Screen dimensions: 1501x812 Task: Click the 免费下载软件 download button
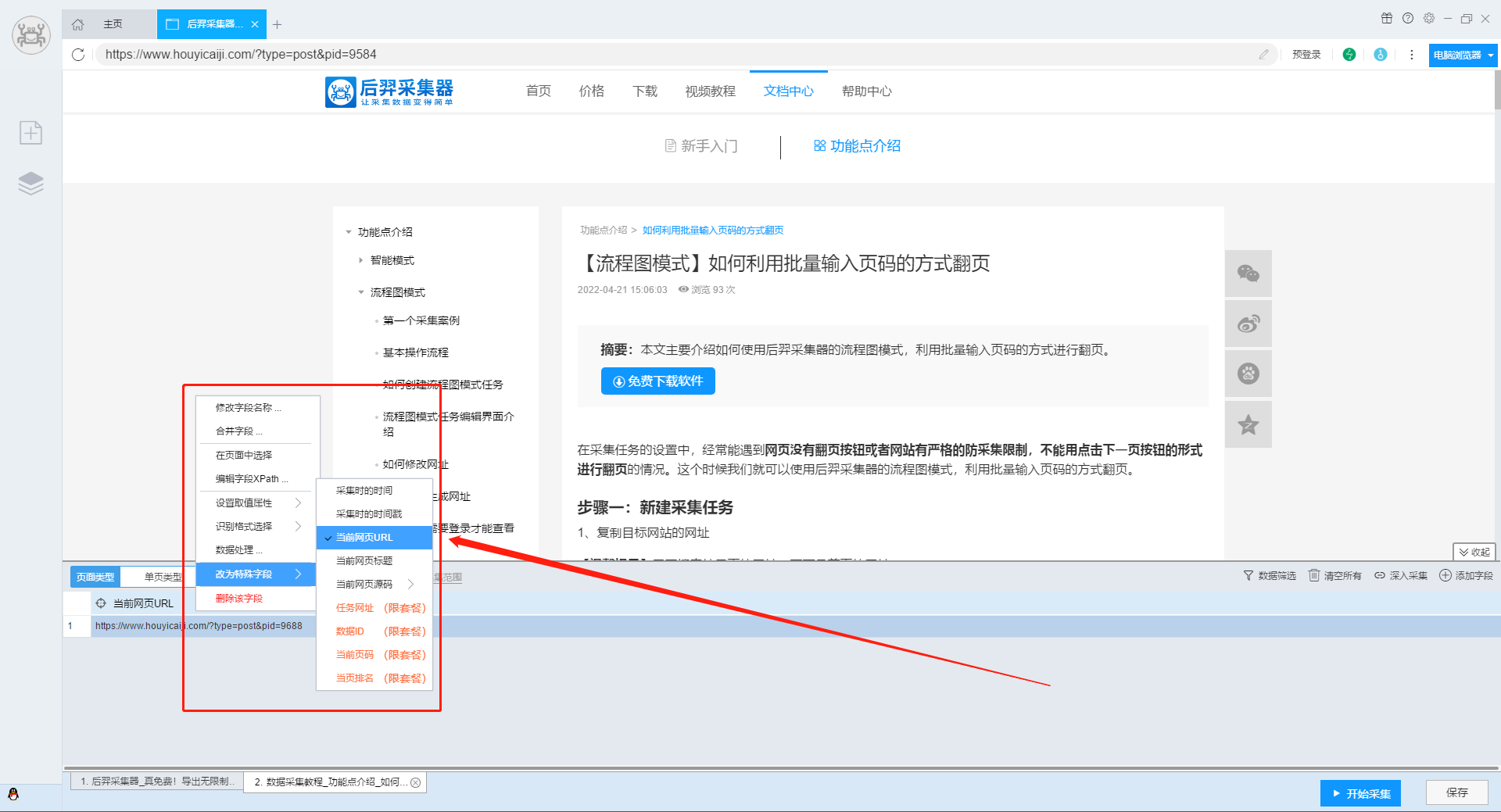pos(657,381)
